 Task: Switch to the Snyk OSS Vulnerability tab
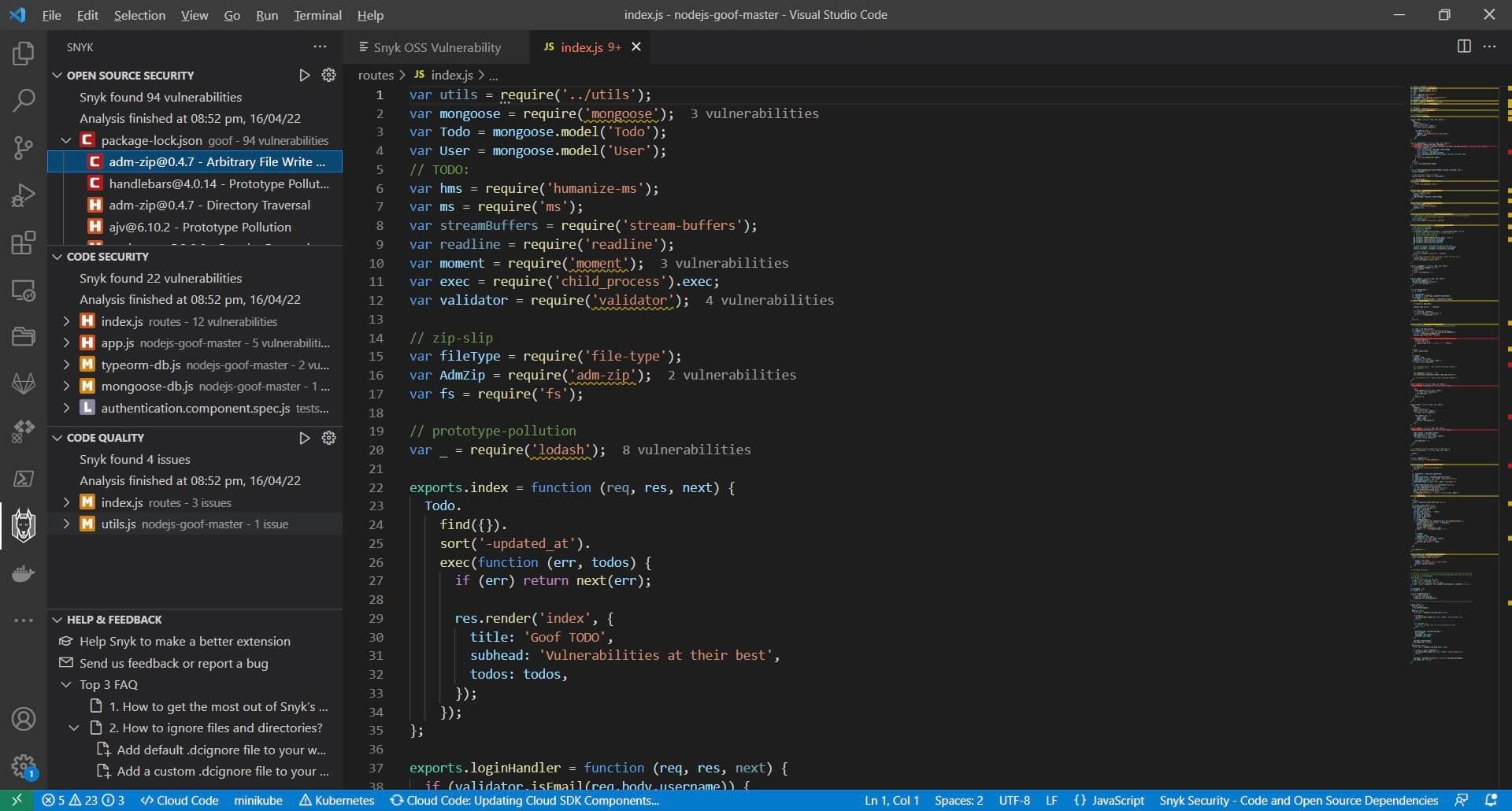pos(435,47)
